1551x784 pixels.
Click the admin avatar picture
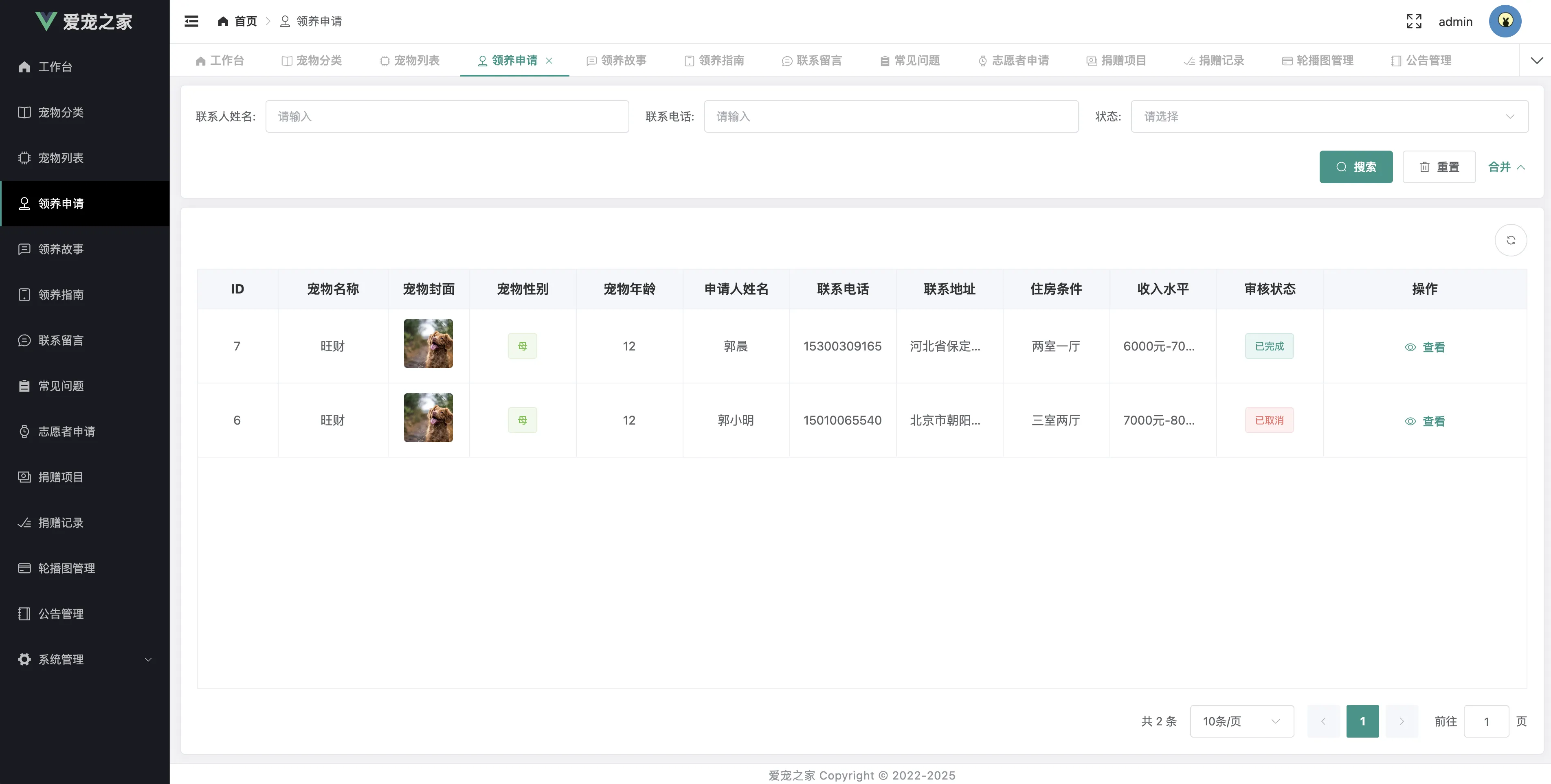pyautogui.click(x=1505, y=22)
